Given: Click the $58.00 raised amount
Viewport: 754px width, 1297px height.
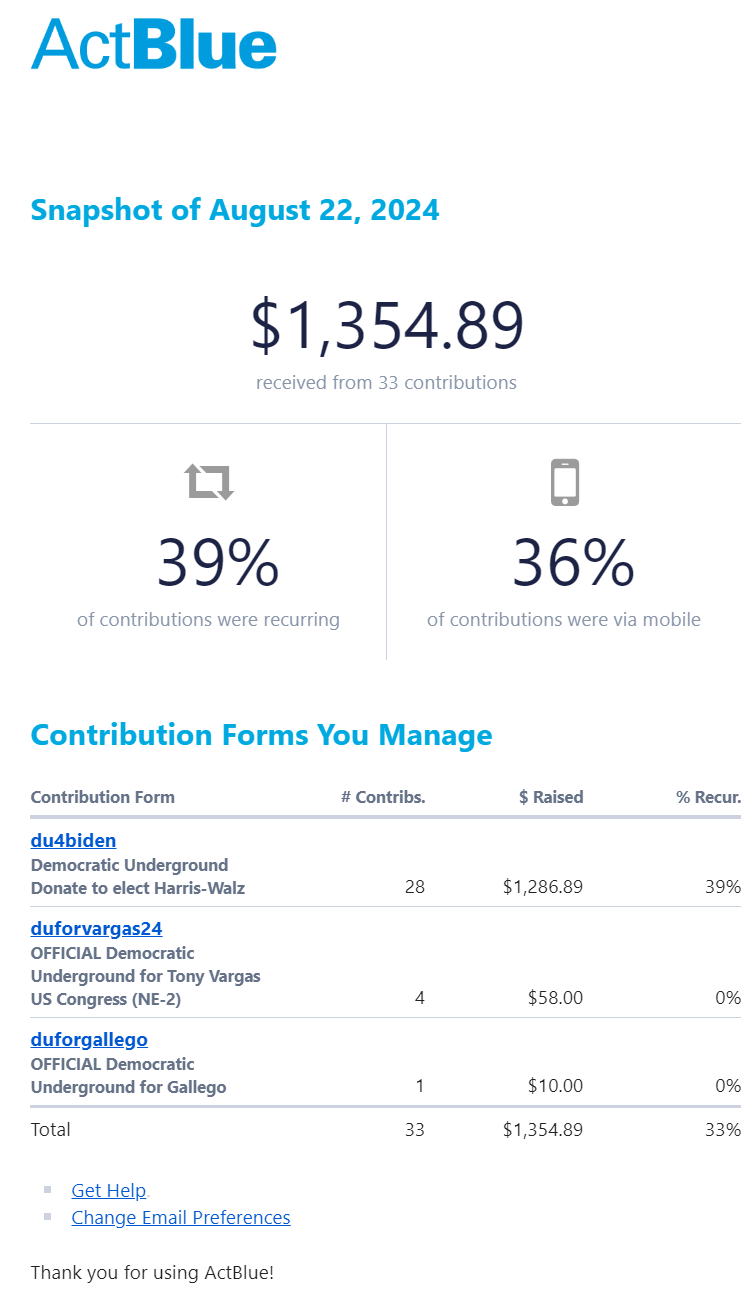Looking at the screenshot, I should (x=555, y=998).
